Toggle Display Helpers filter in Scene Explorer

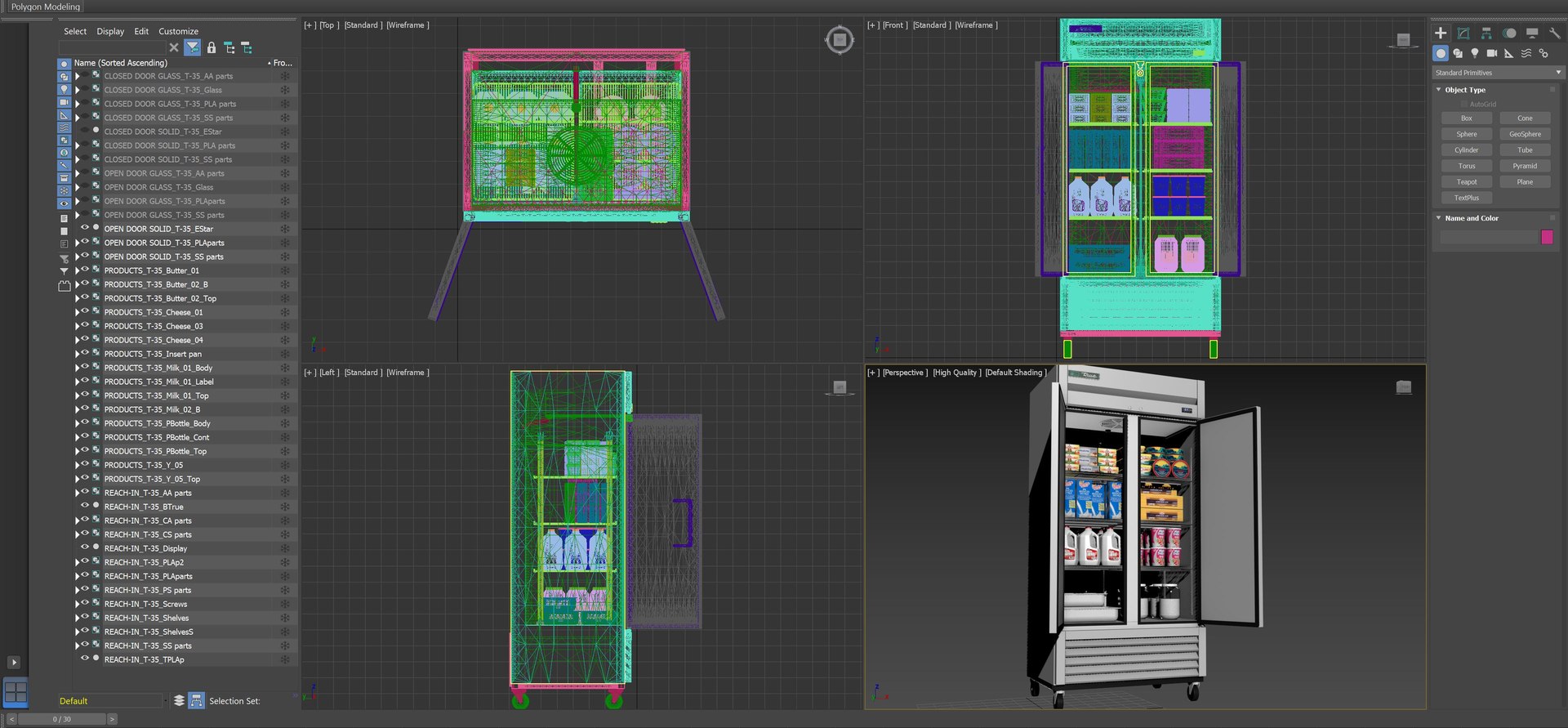pos(65,115)
